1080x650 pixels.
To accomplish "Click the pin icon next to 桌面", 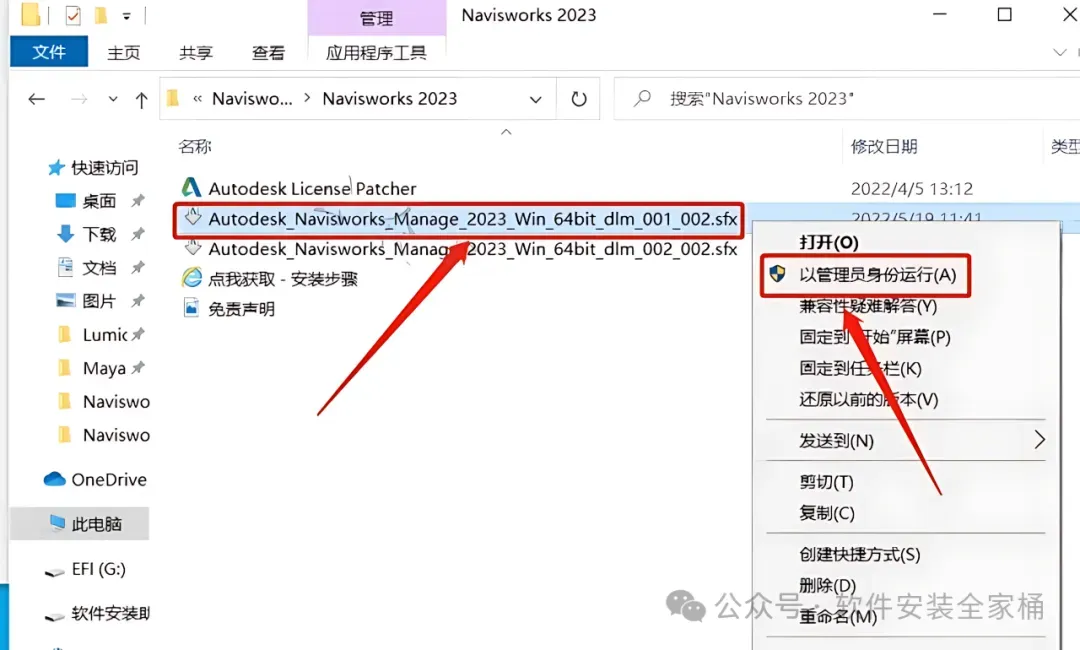I will (138, 200).
